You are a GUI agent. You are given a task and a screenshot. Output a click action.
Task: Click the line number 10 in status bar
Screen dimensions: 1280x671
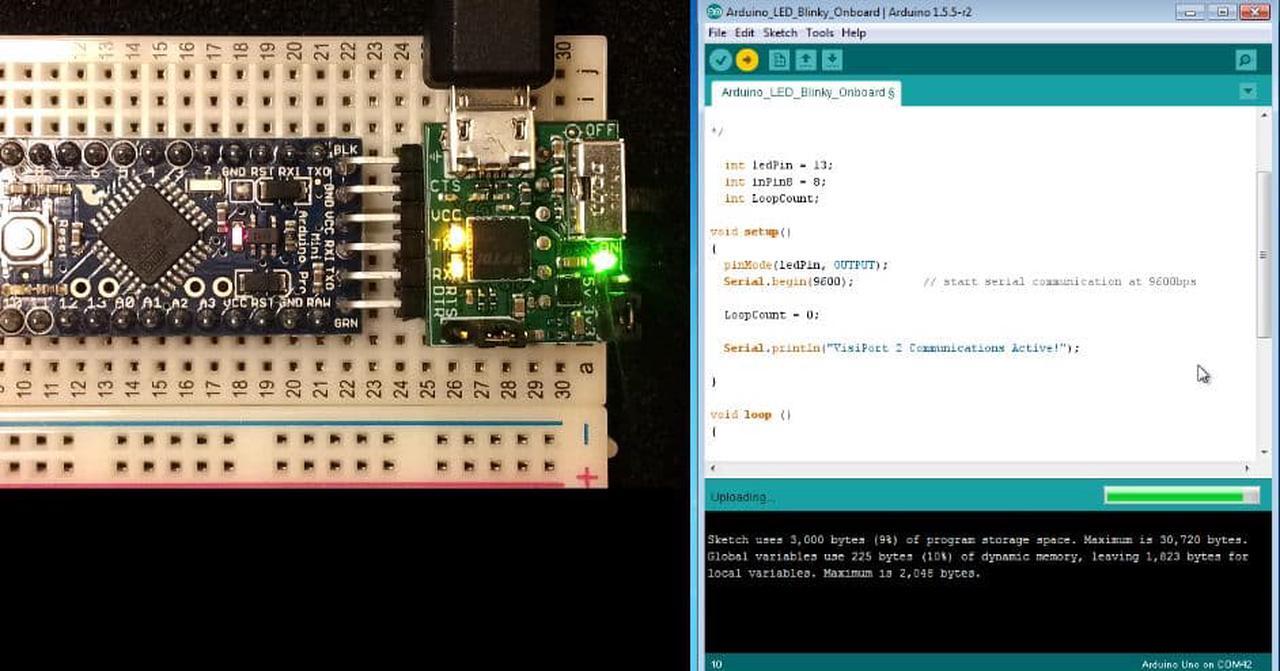716,664
